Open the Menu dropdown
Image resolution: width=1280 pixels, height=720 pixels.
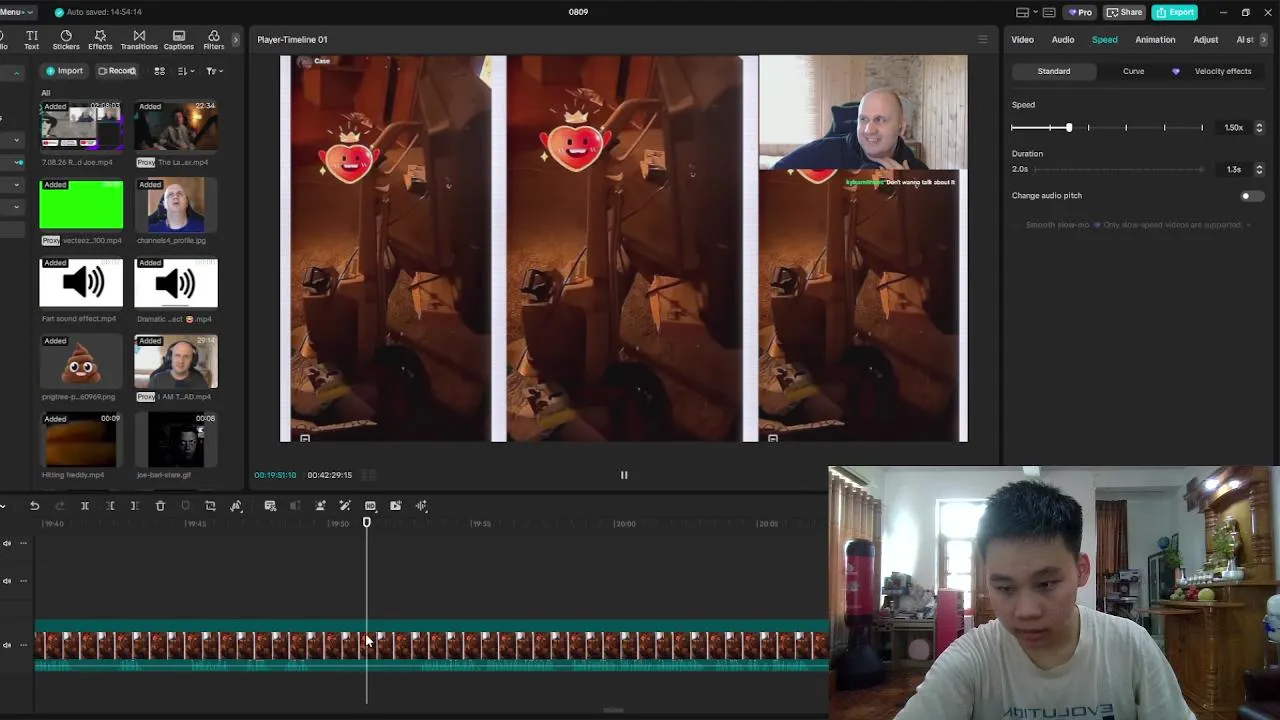(x=16, y=12)
